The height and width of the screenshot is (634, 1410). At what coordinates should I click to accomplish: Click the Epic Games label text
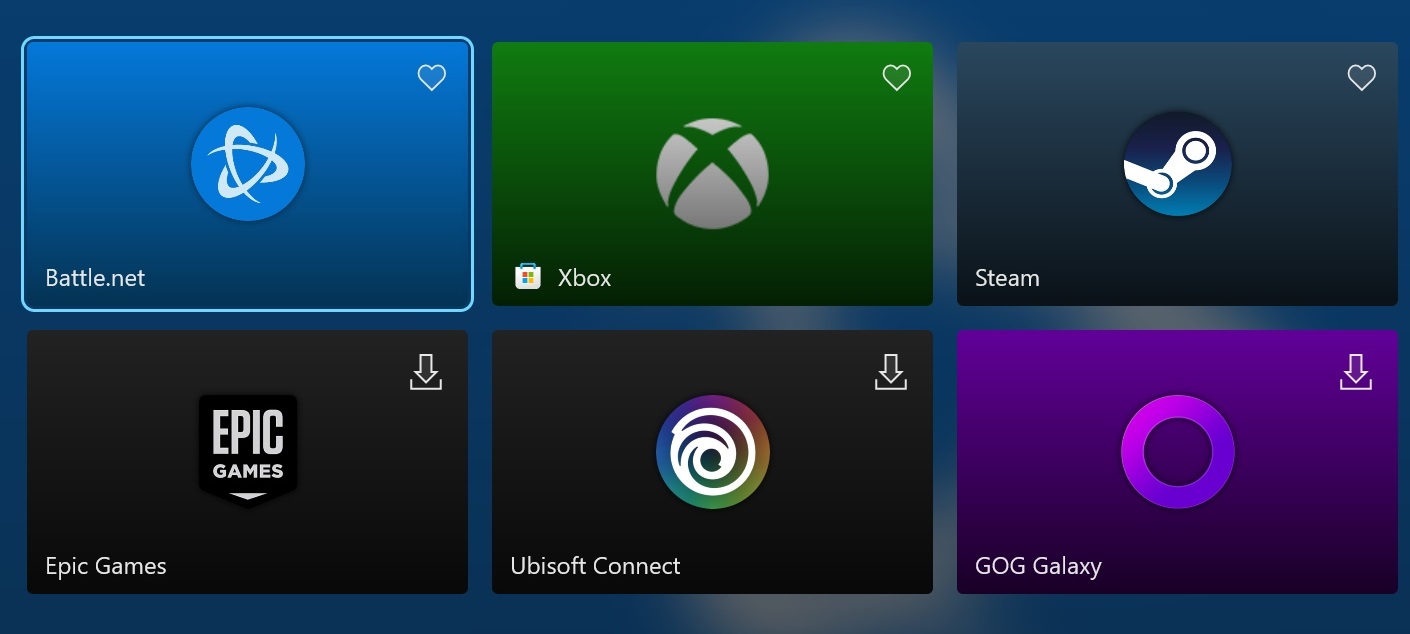point(106,566)
